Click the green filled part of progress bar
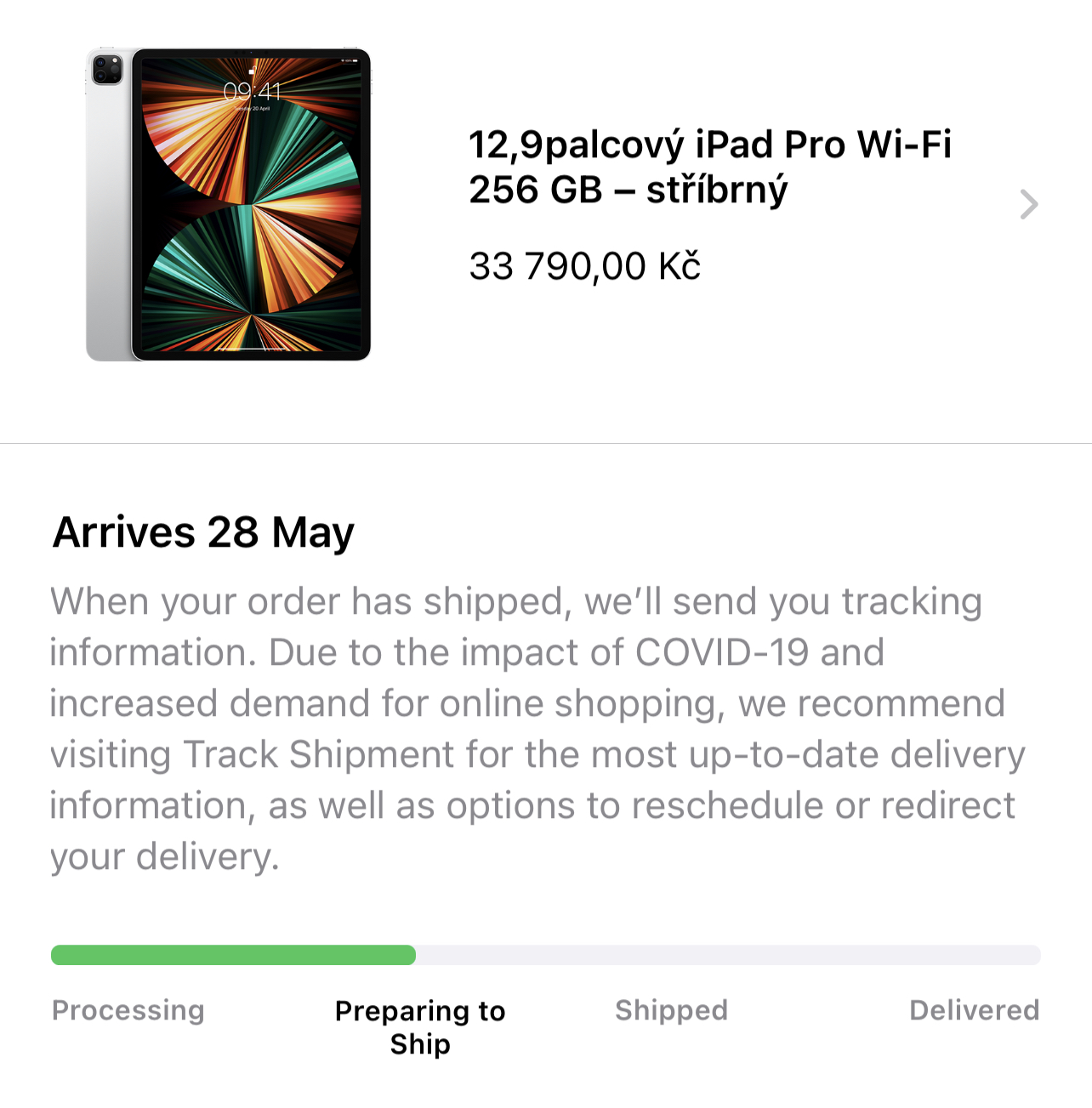This screenshot has width=1092, height=1108. coord(233,955)
